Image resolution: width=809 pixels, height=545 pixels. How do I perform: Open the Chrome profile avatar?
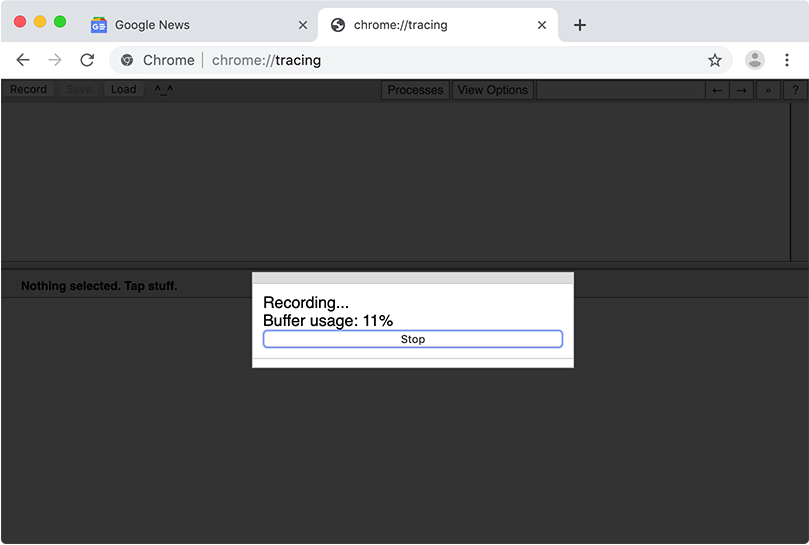754,60
